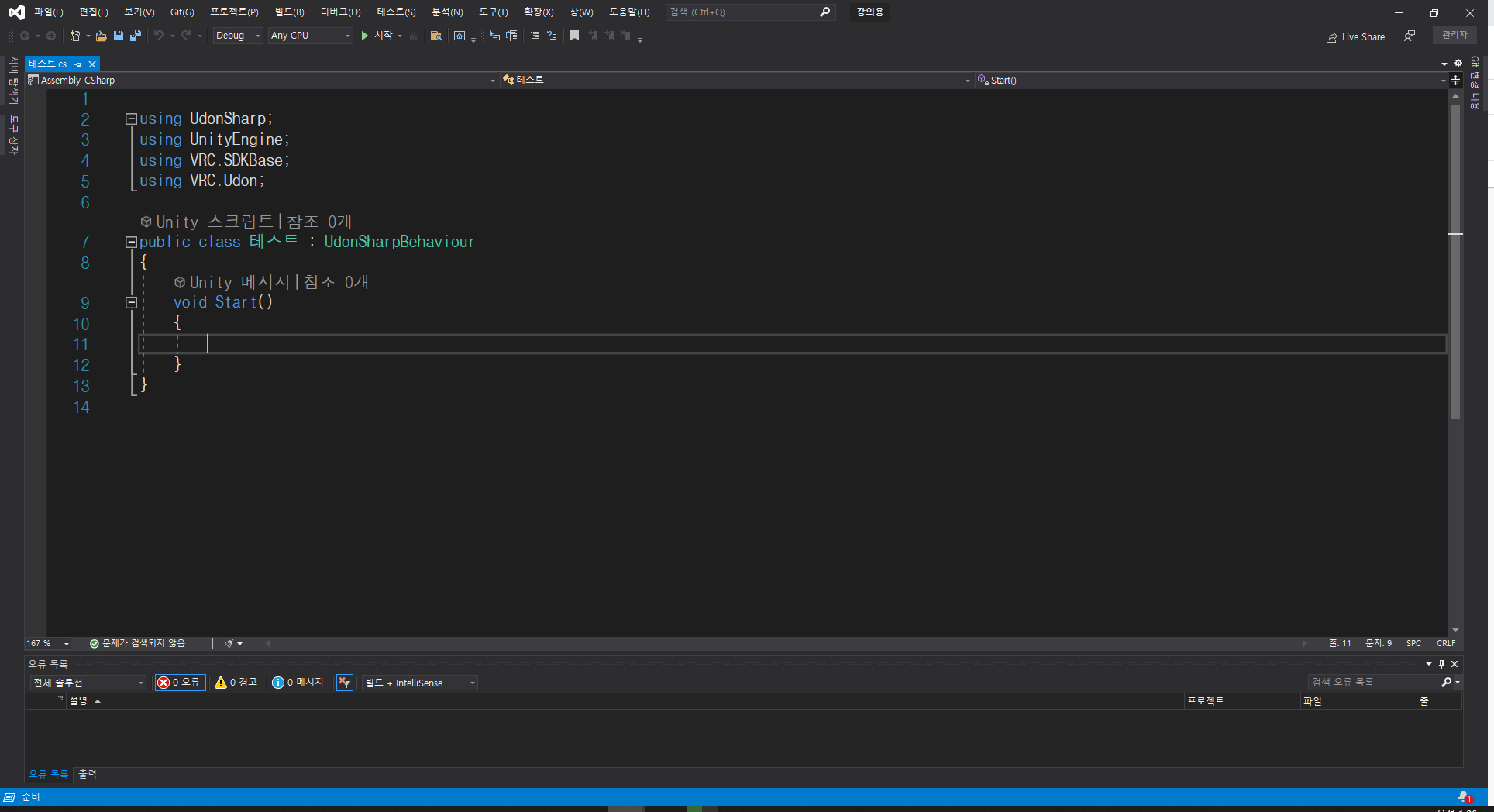Open the 전체 솔루션 scope dropdown
The width and height of the screenshot is (1494, 812).
[x=88, y=683]
